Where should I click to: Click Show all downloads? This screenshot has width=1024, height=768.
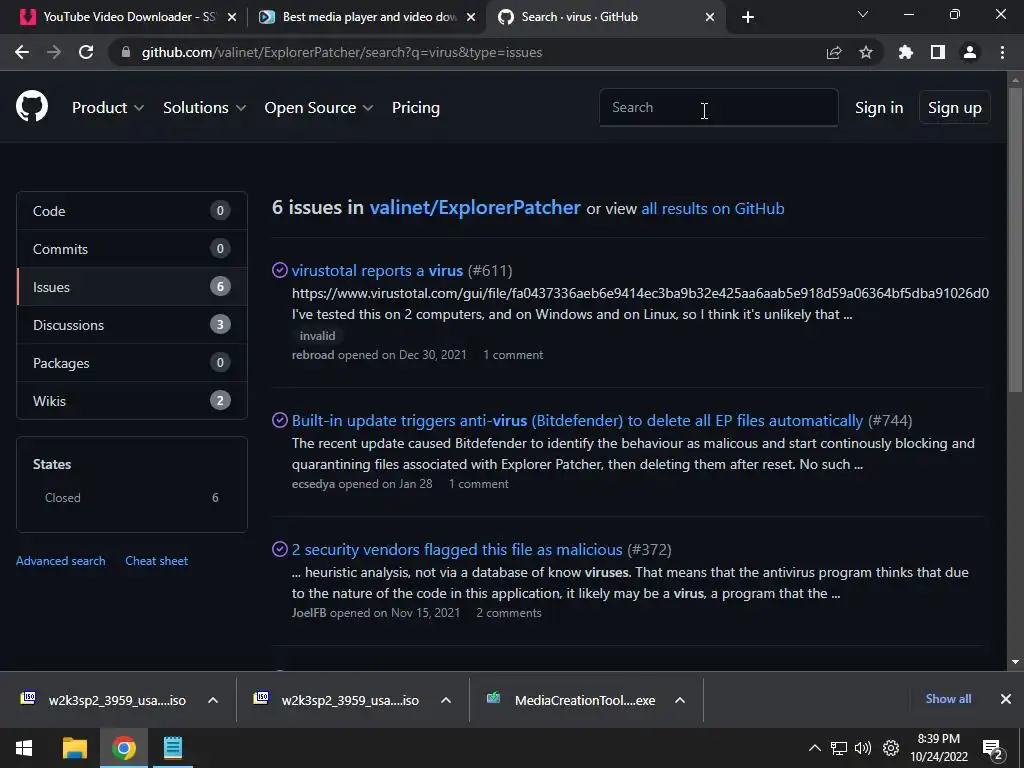pyautogui.click(x=948, y=699)
